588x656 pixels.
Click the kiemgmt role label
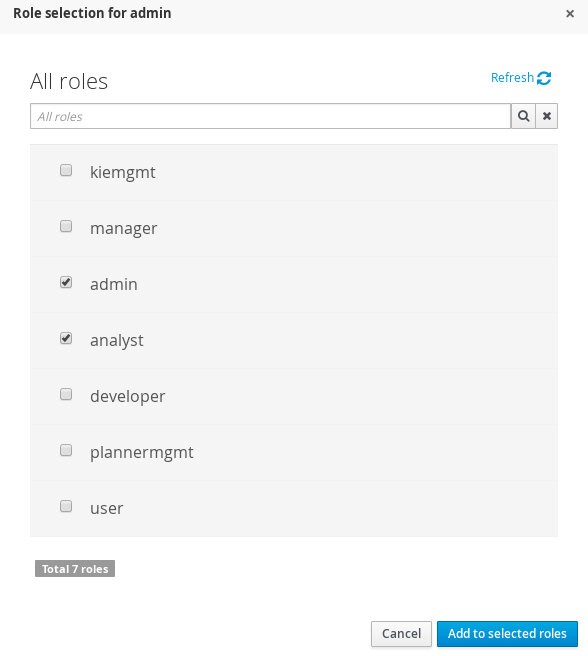click(x=123, y=172)
